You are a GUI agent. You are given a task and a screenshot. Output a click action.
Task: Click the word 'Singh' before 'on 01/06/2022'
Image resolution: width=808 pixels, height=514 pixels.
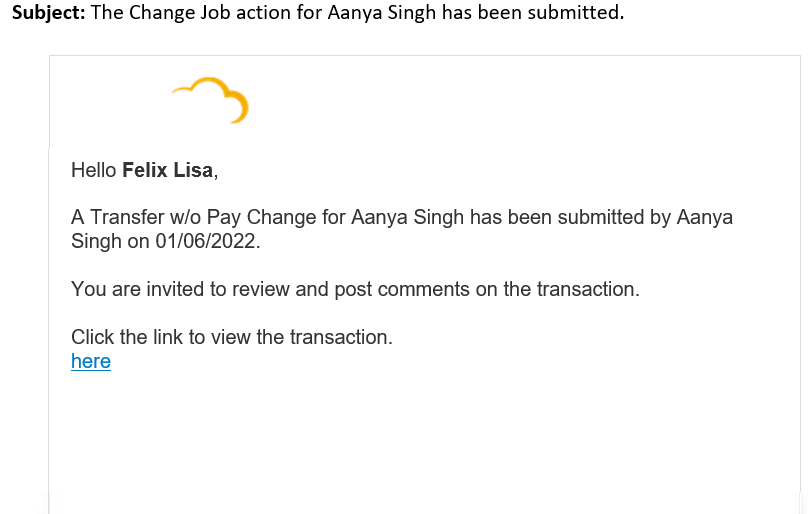[96, 241]
